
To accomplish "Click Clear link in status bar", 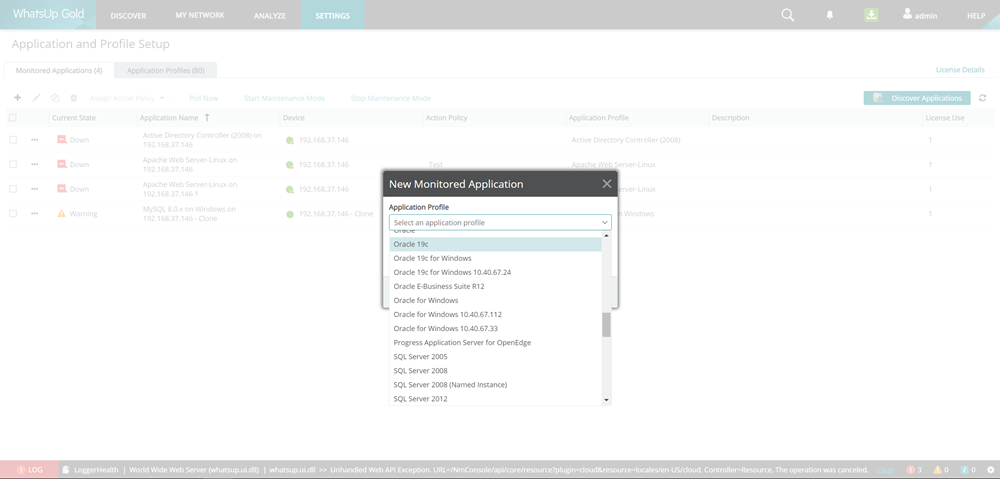I will (x=885, y=470).
